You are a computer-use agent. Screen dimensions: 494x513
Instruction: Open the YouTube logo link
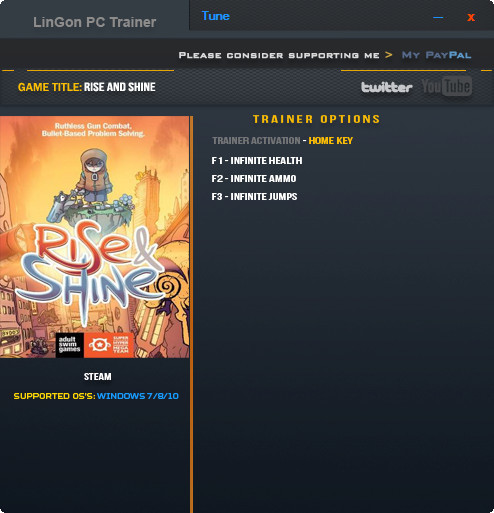pyautogui.click(x=447, y=86)
